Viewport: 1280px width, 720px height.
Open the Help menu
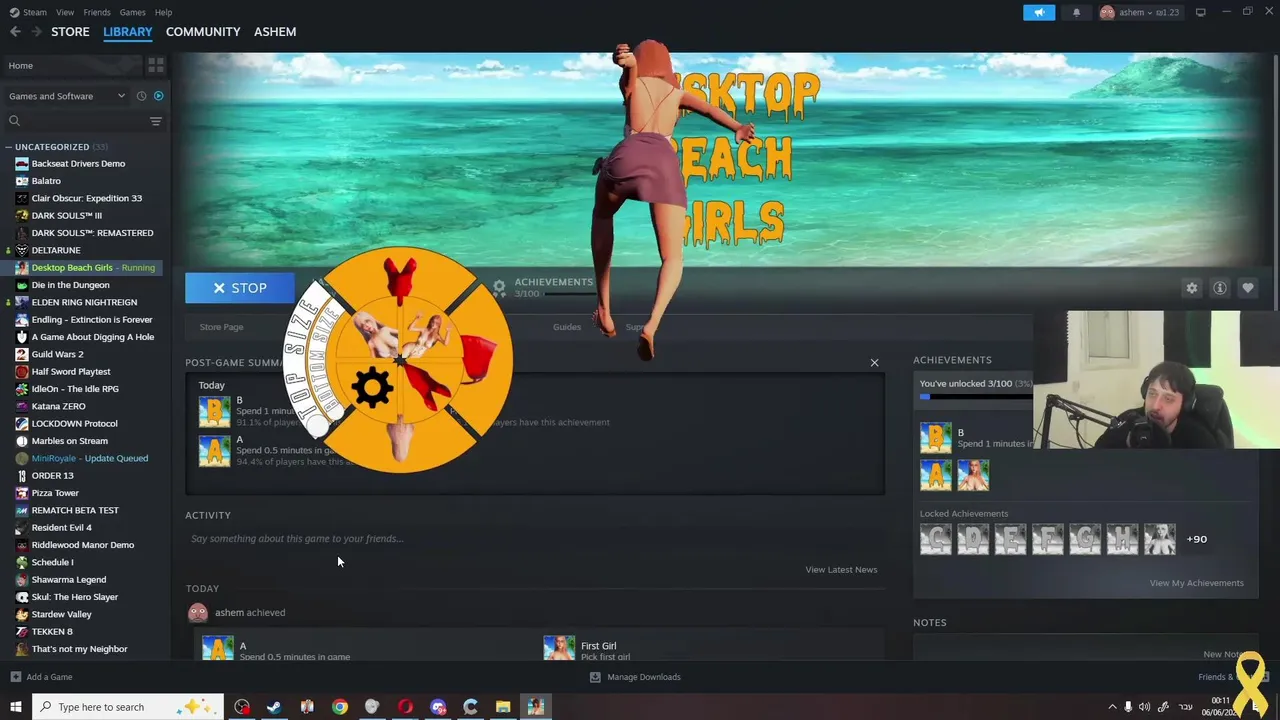click(x=163, y=12)
